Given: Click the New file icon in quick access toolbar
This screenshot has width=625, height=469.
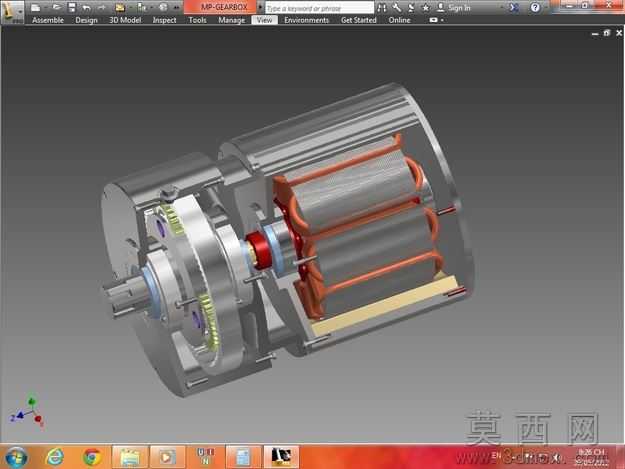Looking at the screenshot, I should (36, 7).
